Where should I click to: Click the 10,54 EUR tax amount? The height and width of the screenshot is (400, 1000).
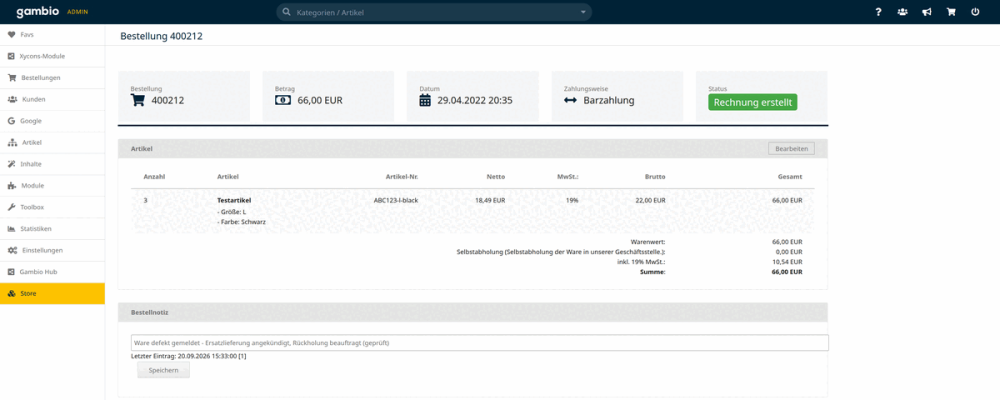(787, 262)
